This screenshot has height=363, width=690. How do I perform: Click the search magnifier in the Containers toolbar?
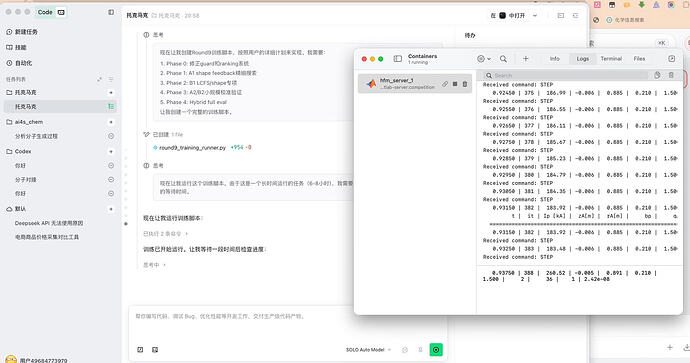coord(503,59)
